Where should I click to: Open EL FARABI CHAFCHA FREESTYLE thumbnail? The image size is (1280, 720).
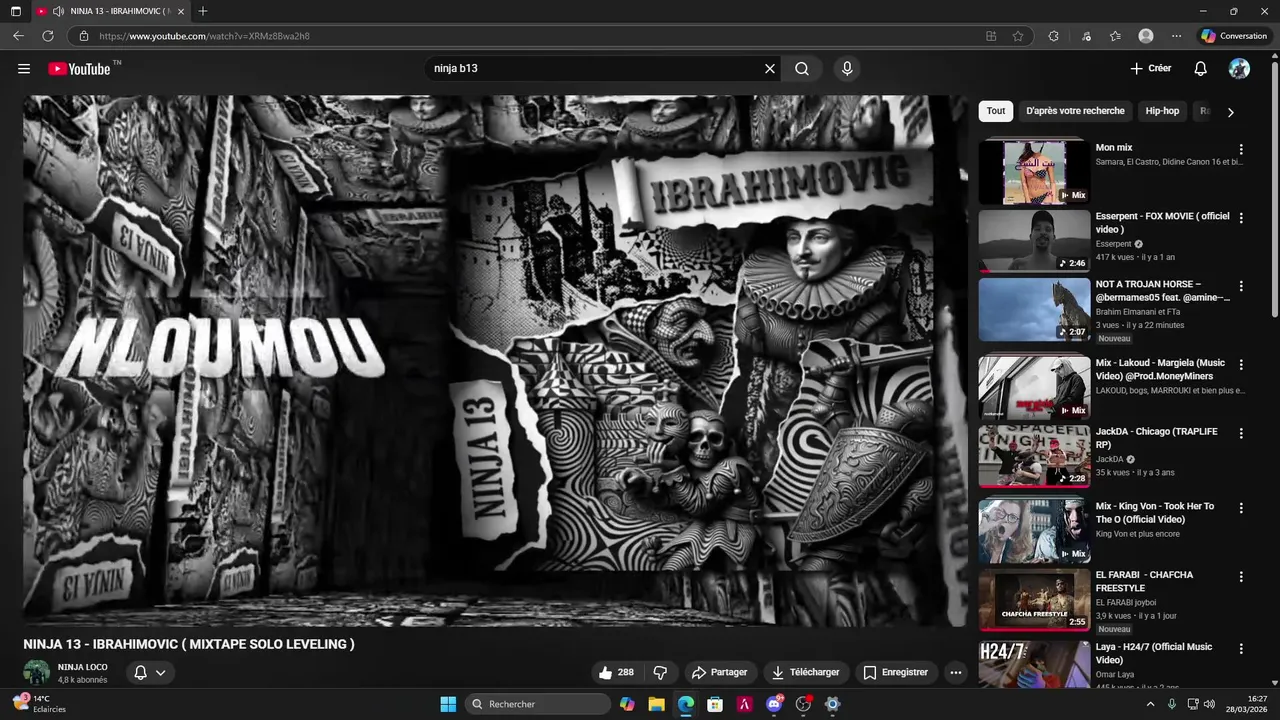(1034, 600)
